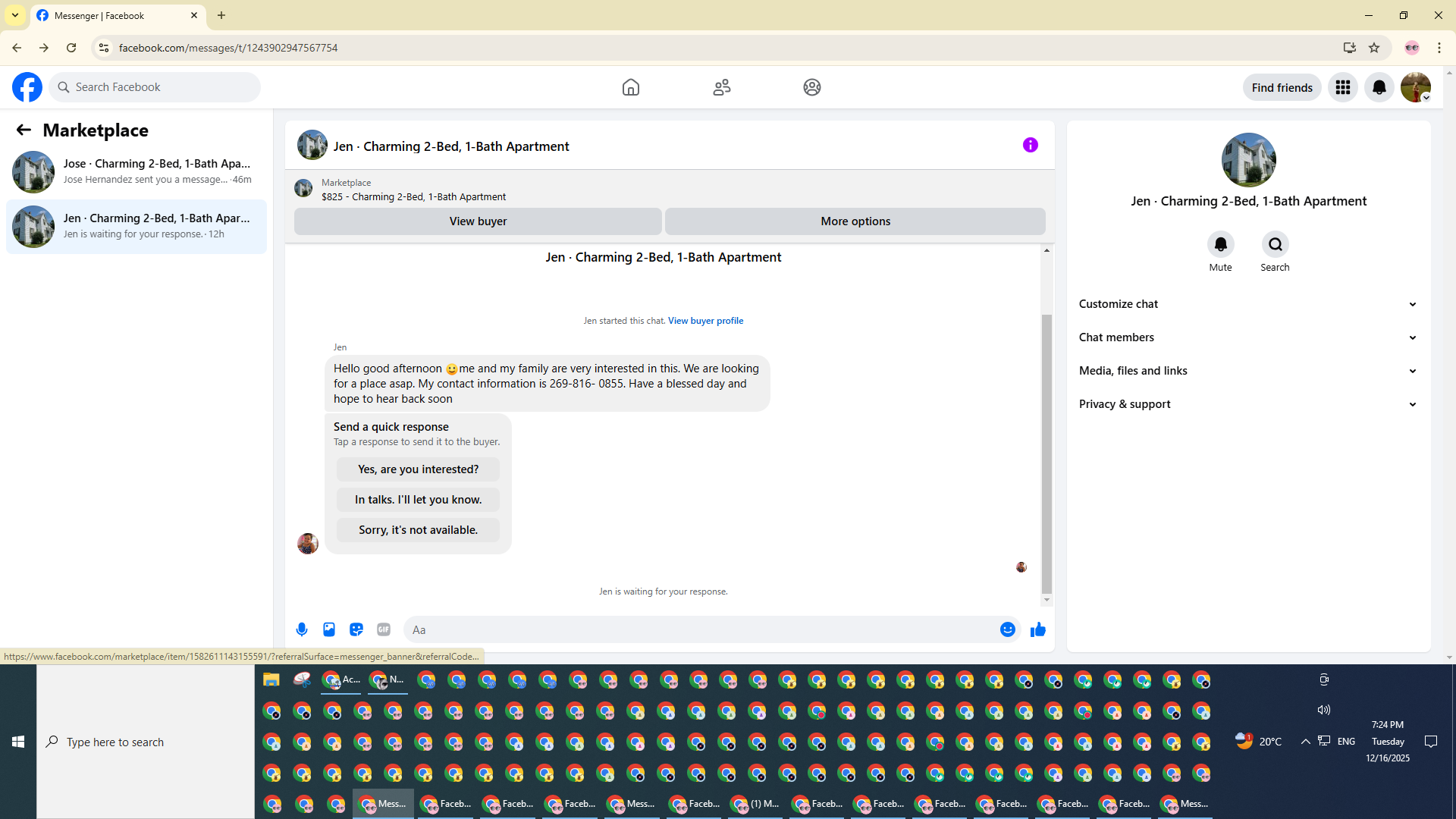
Task: Click the chat header listing avatar
Action: point(312,145)
